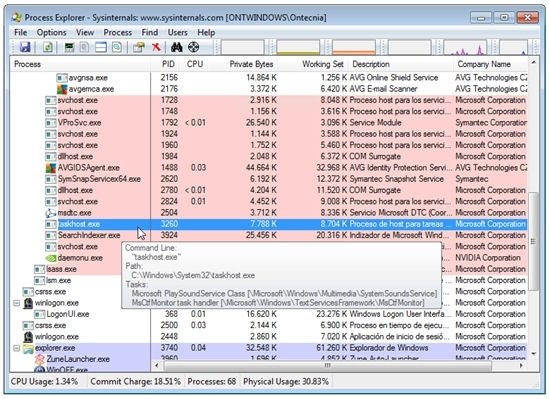Click the Save toolbar icon
The width and height of the screenshot is (549, 399).
tap(25, 47)
